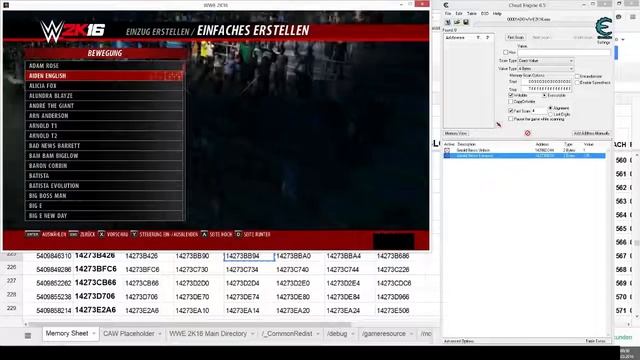
Task: Enable Pause the game while scanning
Action: (511, 119)
